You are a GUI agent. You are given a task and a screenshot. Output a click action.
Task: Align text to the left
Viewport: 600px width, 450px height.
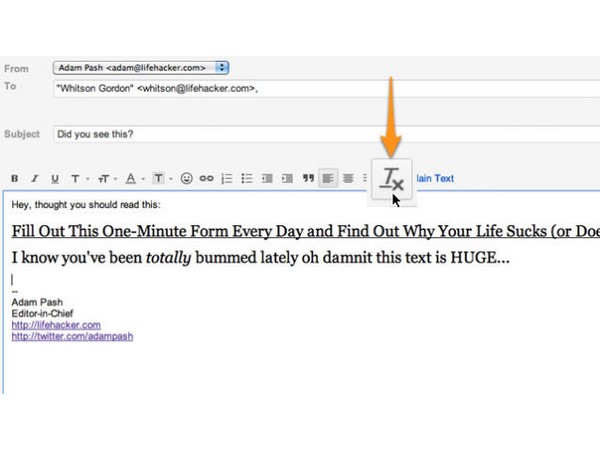click(328, 179)
